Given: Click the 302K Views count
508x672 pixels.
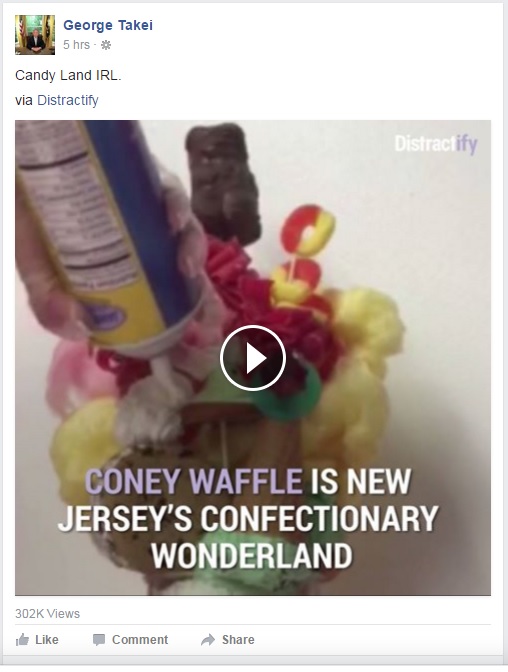Looking at the screenshot, I should pos(48,614).
